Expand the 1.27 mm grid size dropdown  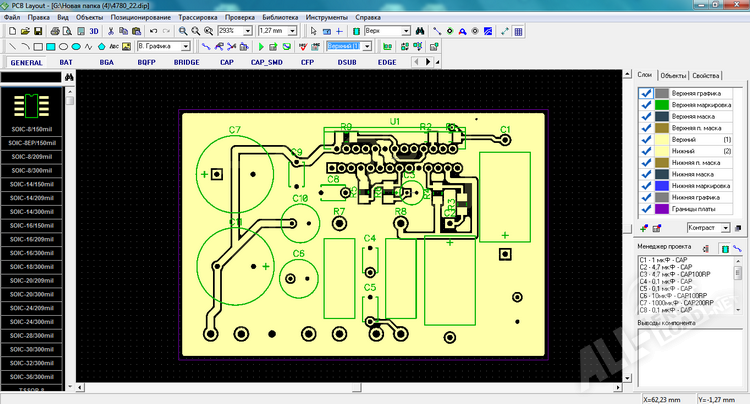tap(293, 32)
